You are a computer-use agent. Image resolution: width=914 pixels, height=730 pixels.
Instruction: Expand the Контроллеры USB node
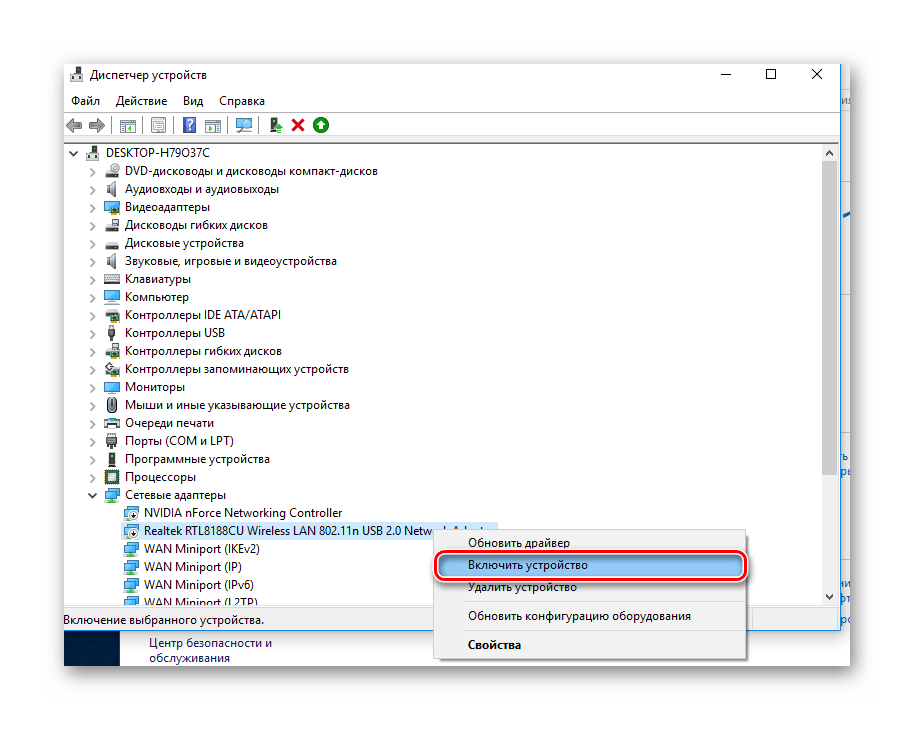coord(93,333)
